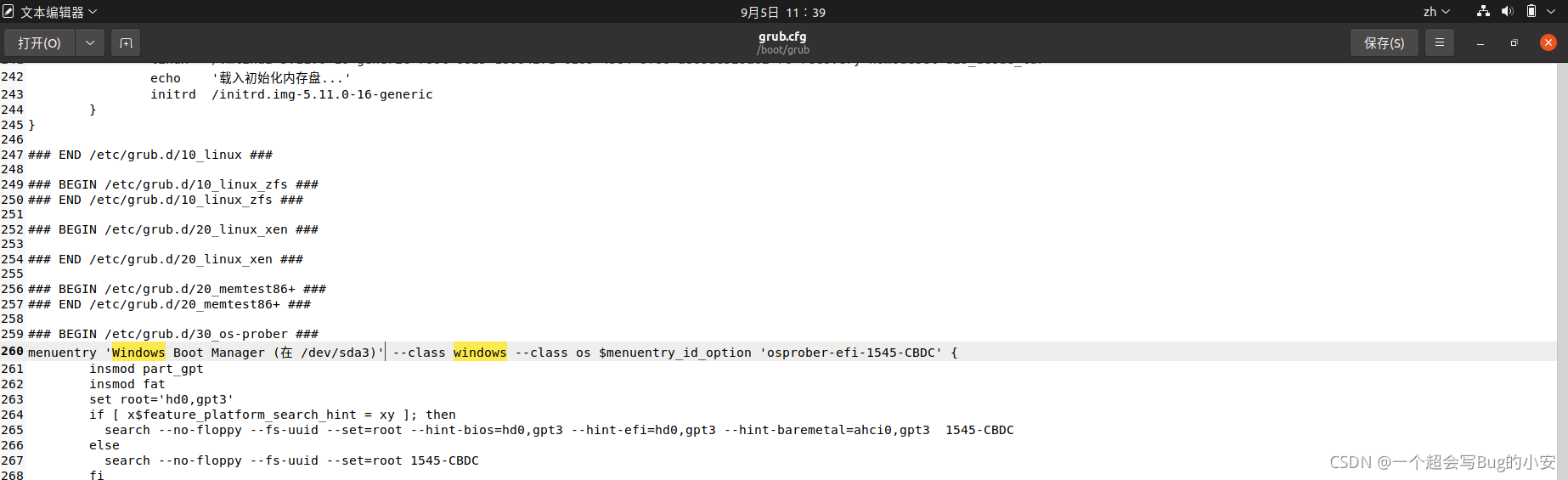Viewport: 1568px width, 480px height.
Task: Click the battery icon in the top panel
Action: 1531,12
